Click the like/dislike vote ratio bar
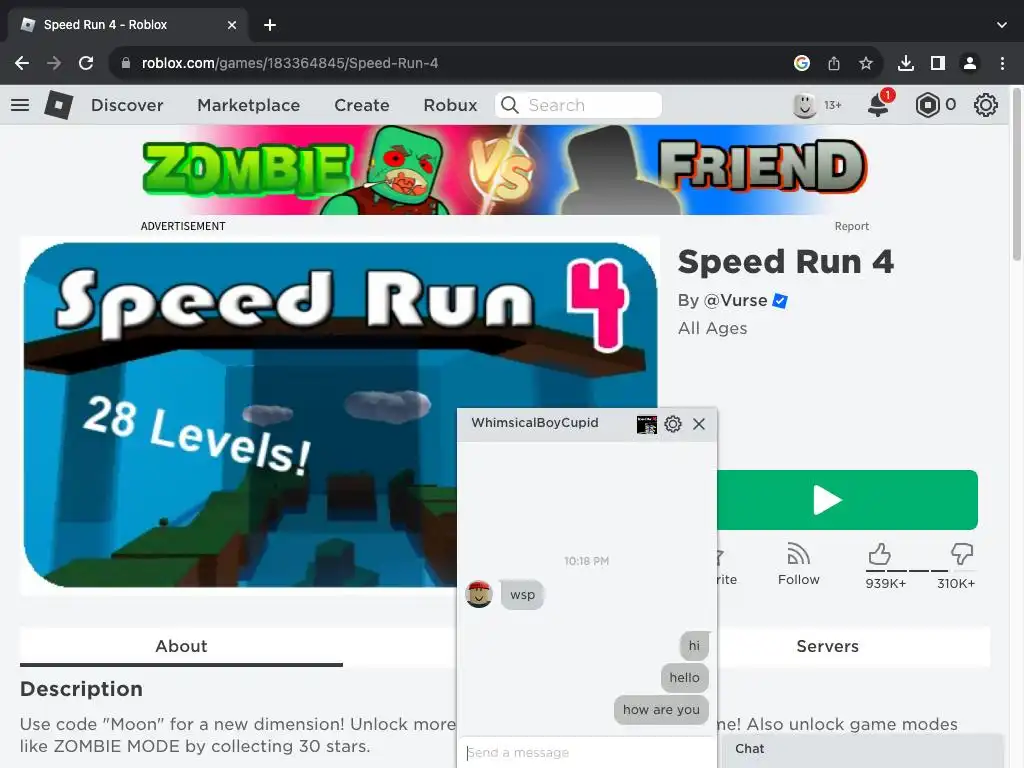Image resolution: width=1024 pixels, height=768 pixels. click(920, 571)
